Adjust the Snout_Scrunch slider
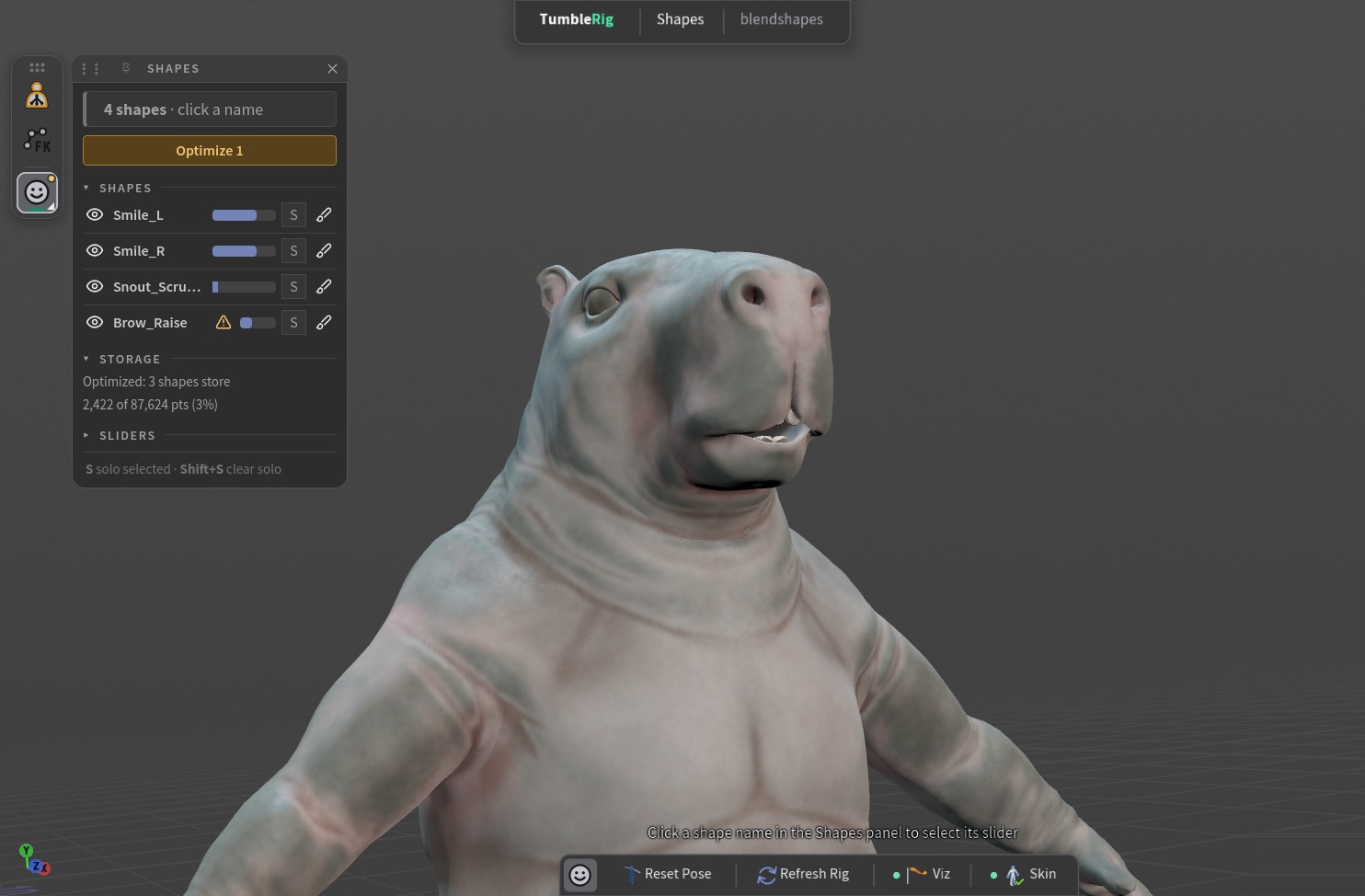Viewport: 1365px width, 896px height. (x=244, y=287)
